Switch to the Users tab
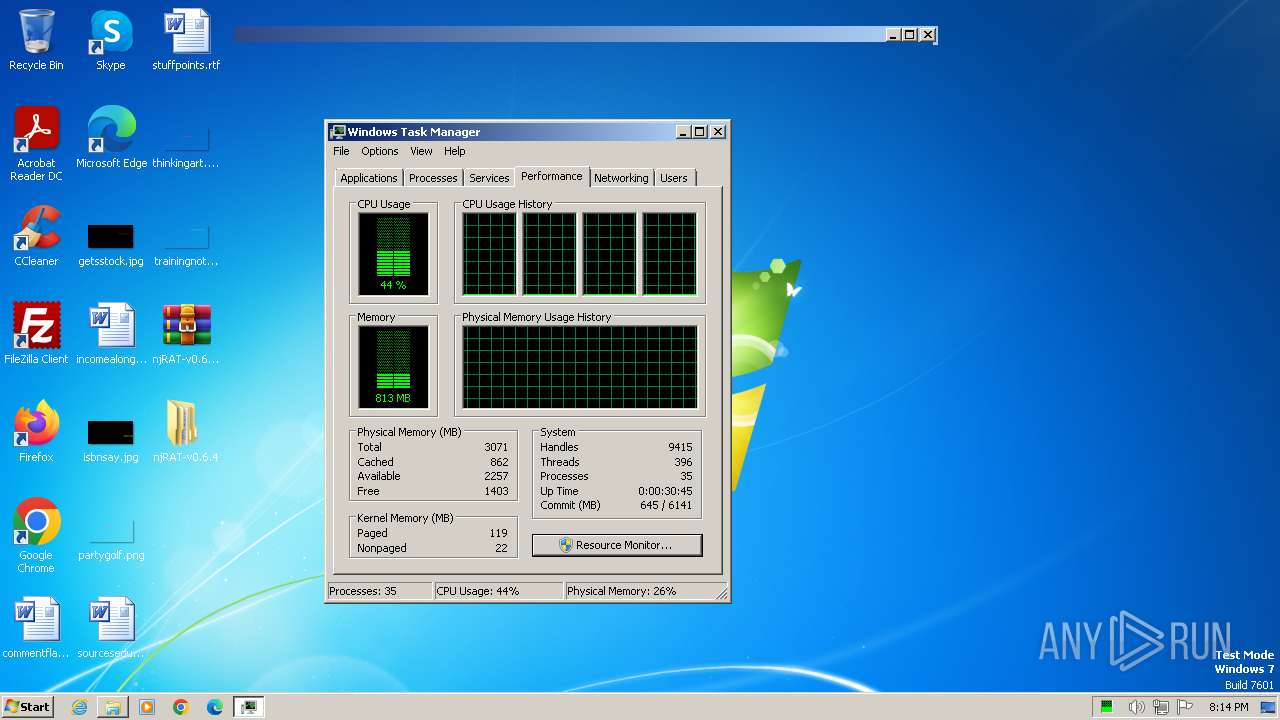The image size is (1280, 720). tap(674, 178)
